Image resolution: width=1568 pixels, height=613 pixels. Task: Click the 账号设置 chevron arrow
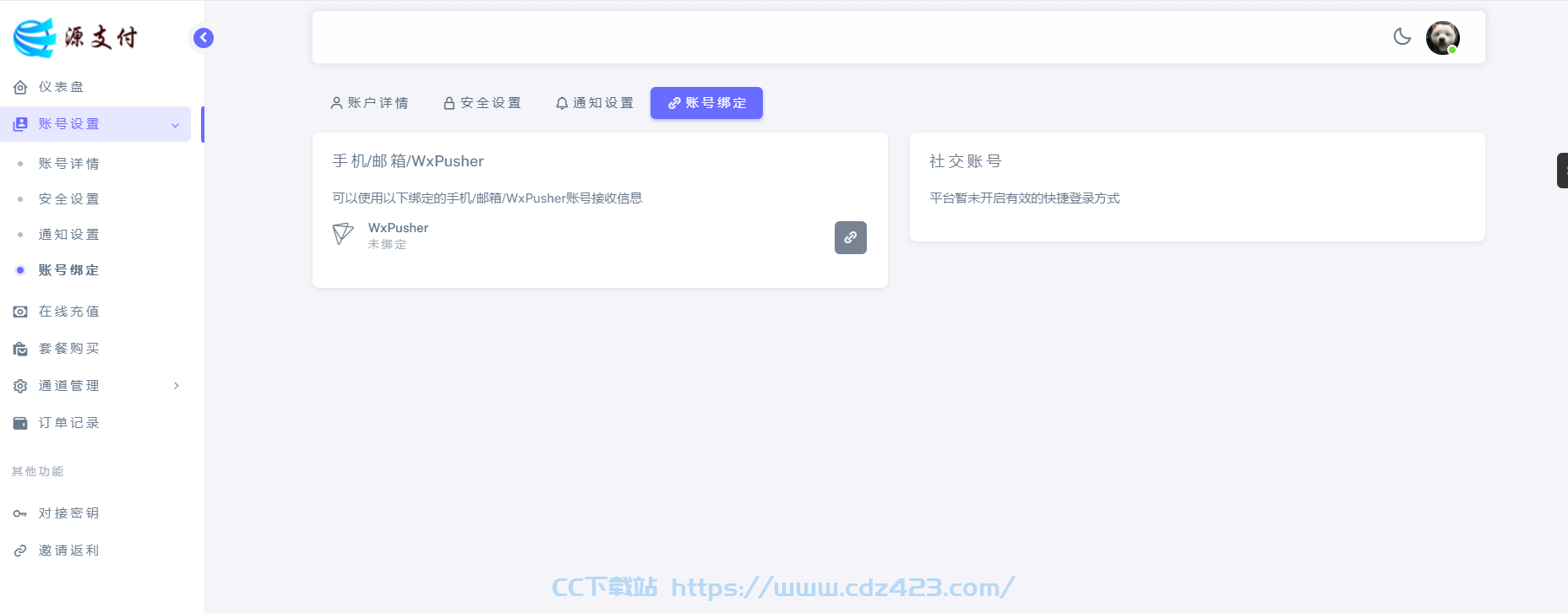click(176, 125)
